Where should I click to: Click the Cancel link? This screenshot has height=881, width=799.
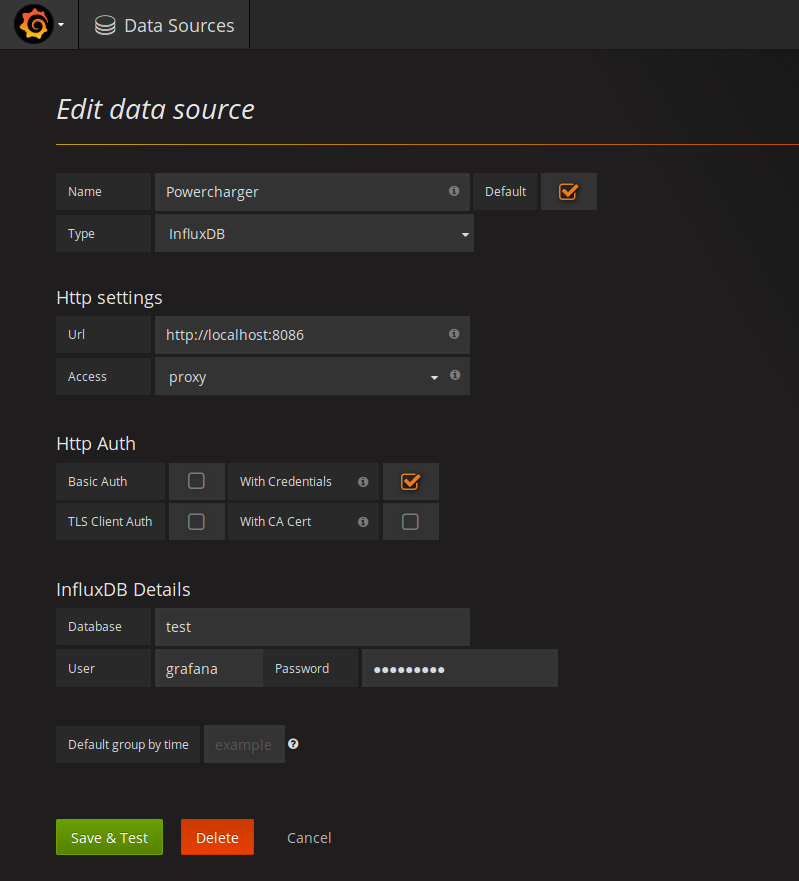[309, 838]
